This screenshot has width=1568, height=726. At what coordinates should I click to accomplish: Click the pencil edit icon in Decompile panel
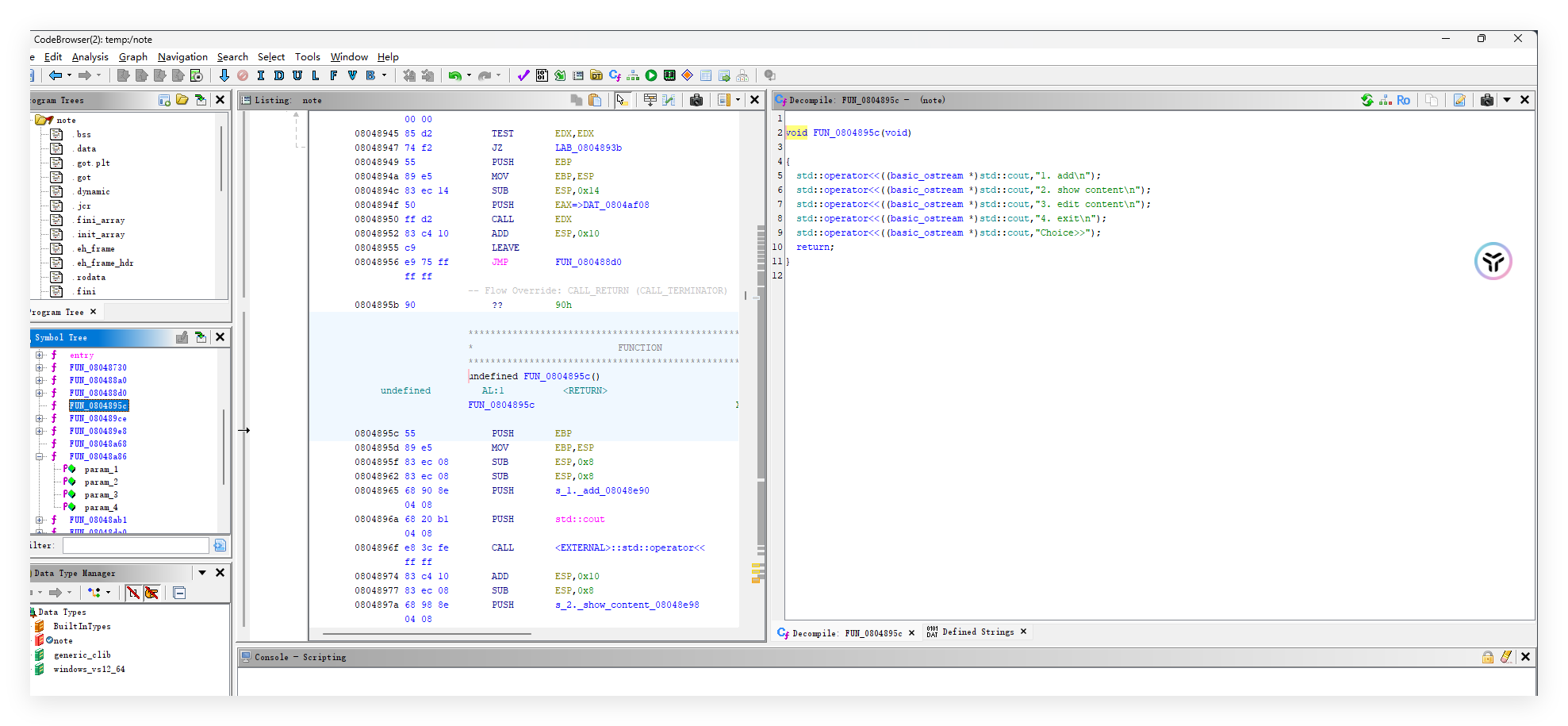coord(1459,100)
